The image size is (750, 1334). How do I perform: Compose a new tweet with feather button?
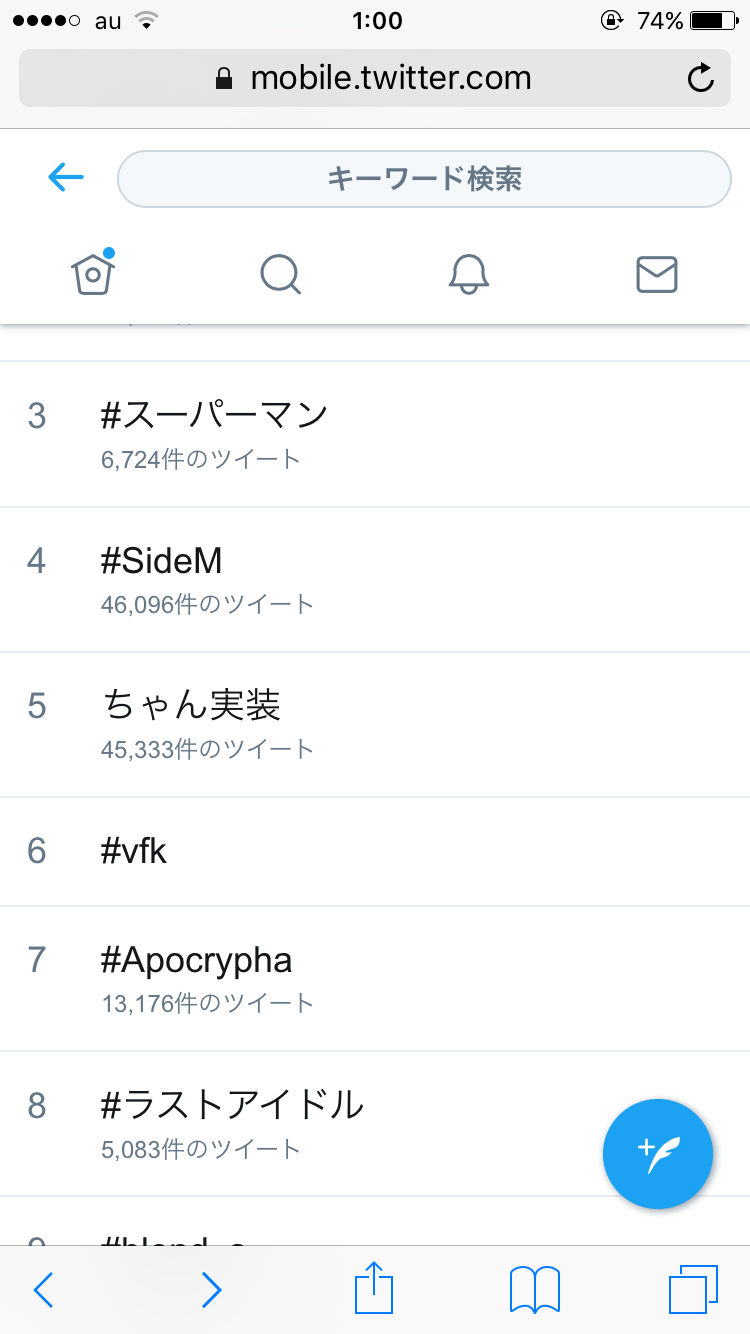click(658, 1154)
